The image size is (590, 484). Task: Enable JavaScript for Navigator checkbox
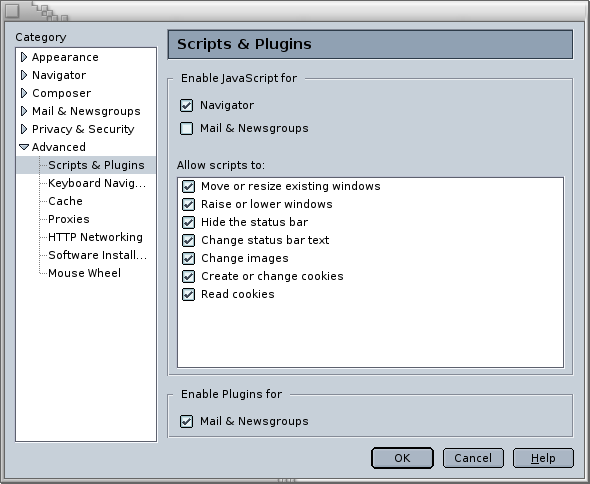coord(187,105)
